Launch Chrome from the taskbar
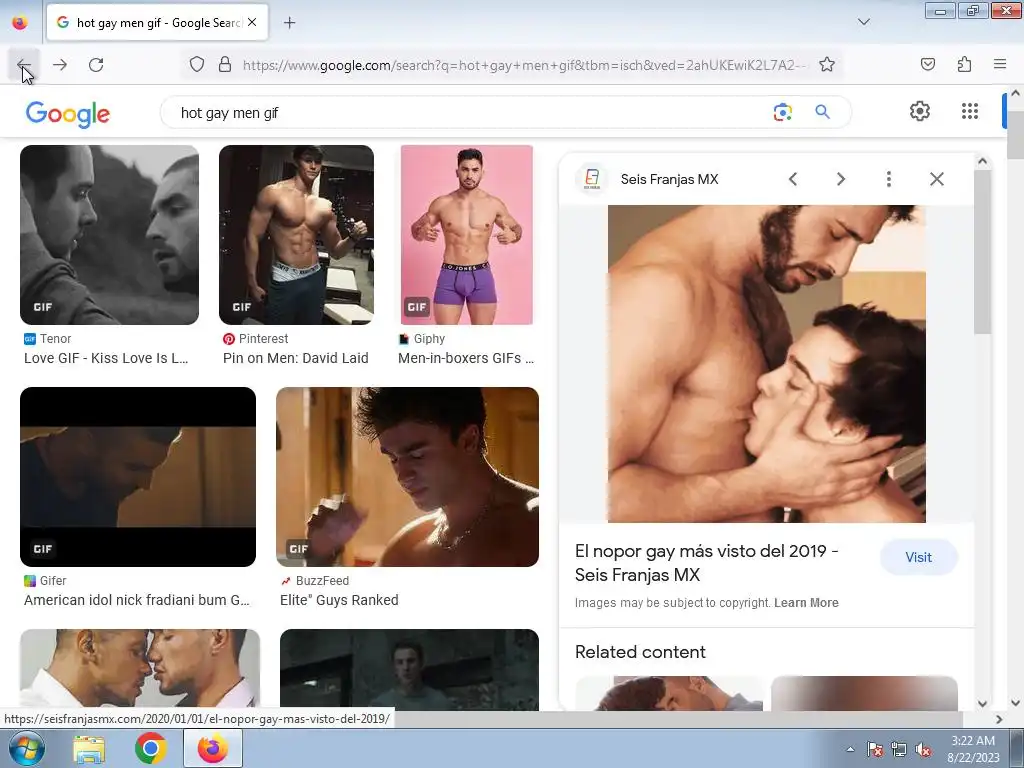 (150, 749)
